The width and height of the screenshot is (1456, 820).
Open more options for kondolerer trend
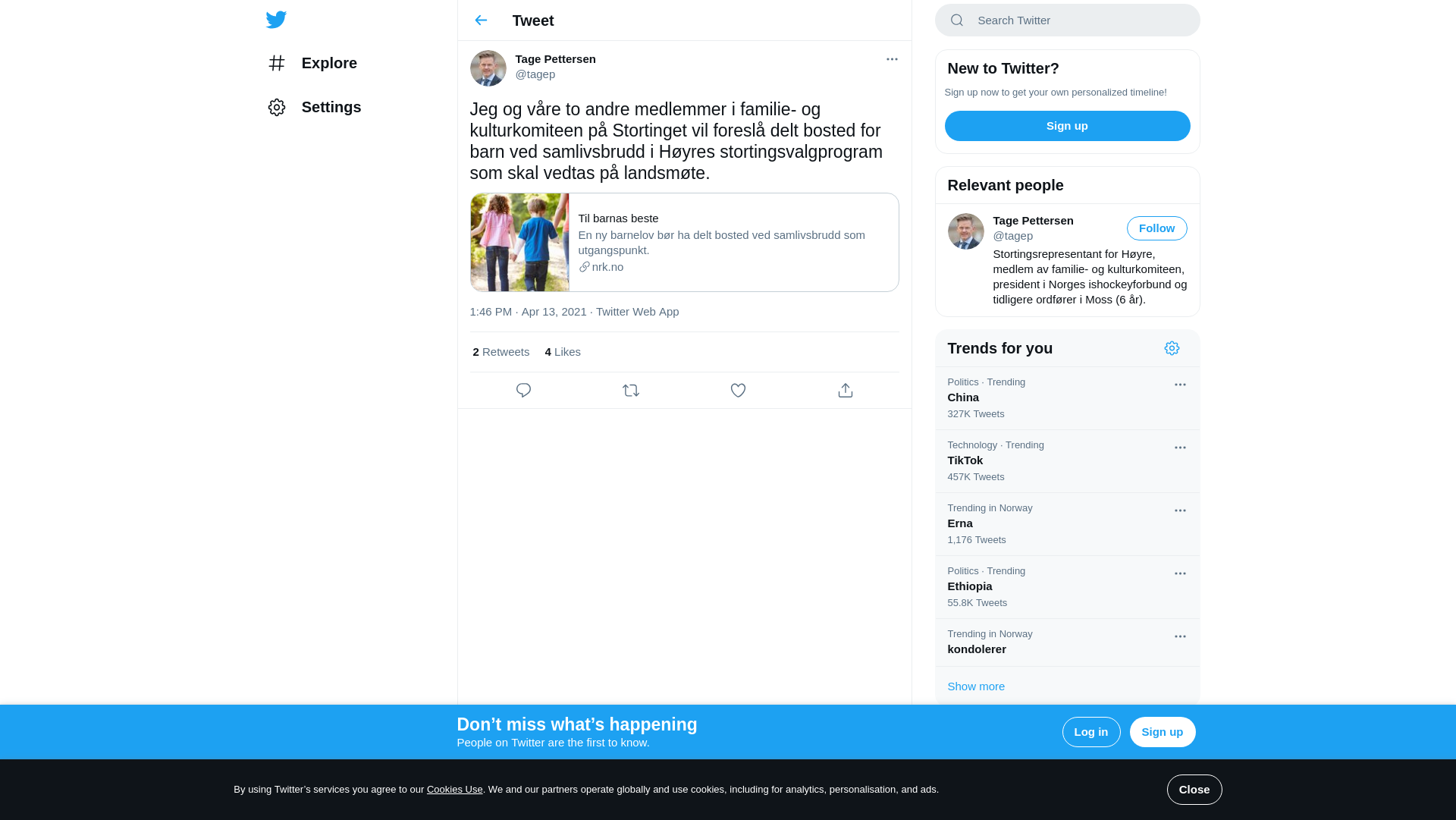coord(1180,636)
